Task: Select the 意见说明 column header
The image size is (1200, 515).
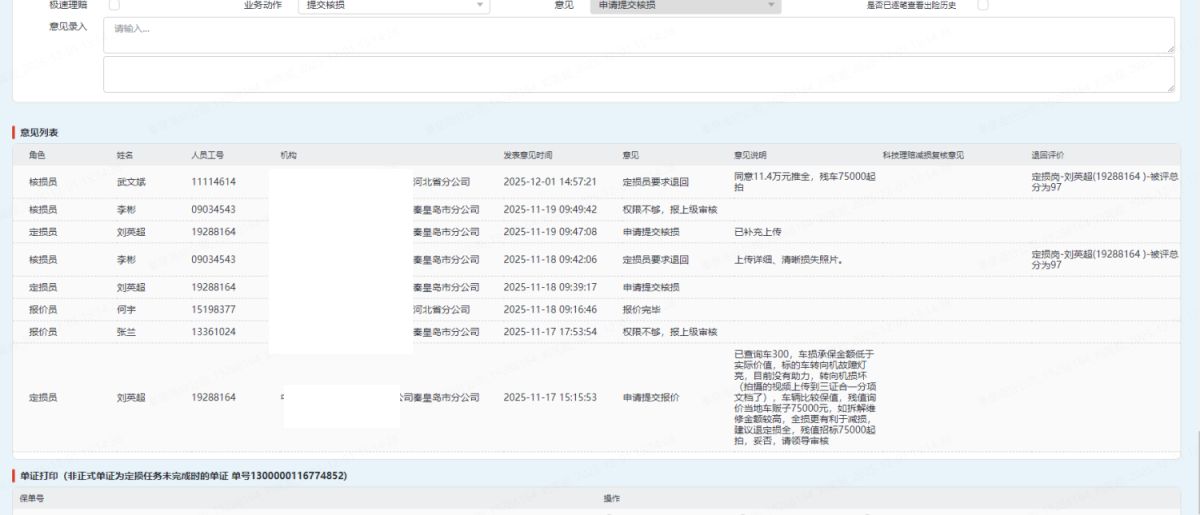Action: point(750,155)
